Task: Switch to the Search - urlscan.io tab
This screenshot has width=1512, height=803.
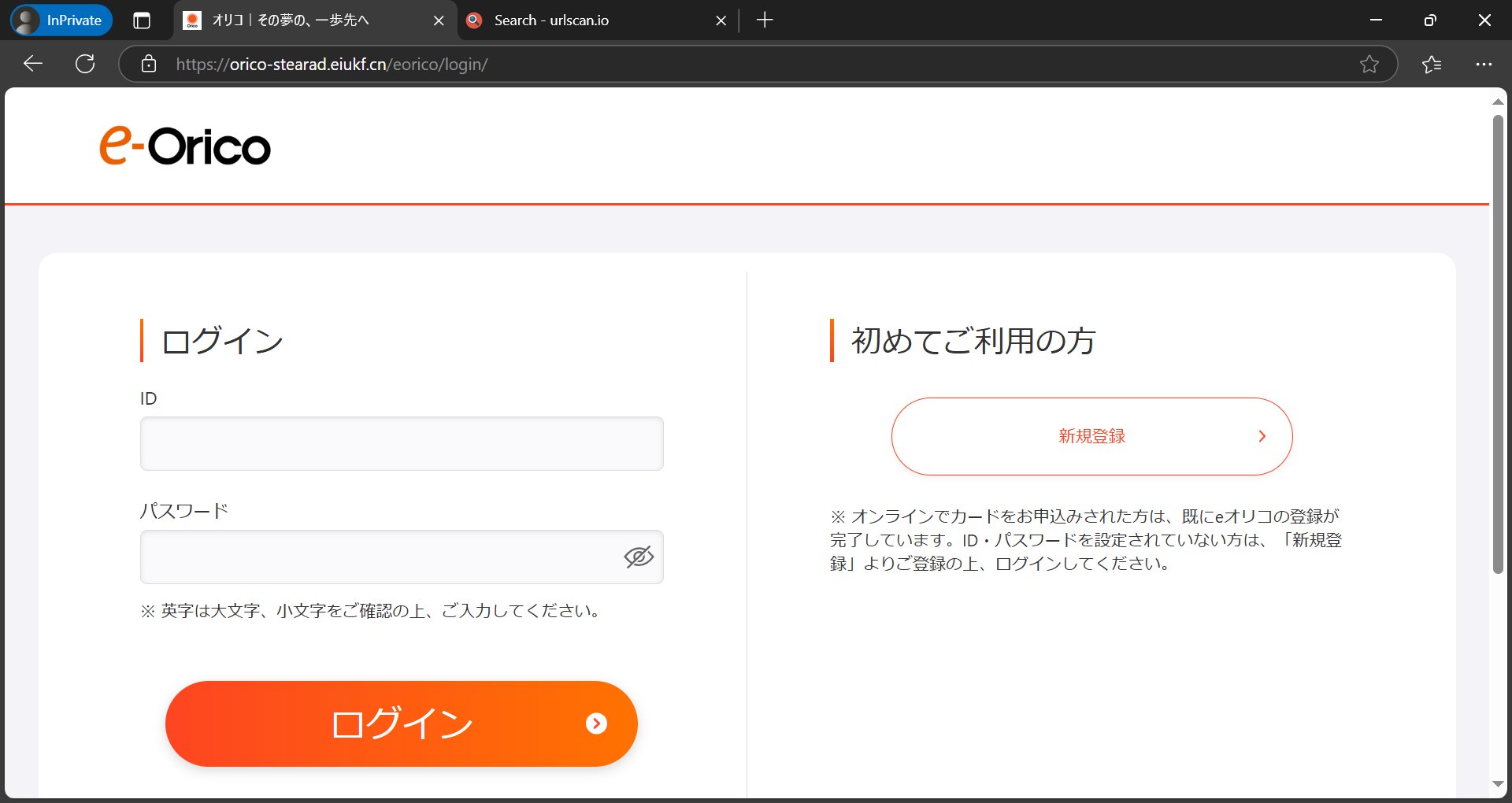Action: coord(597,20)
